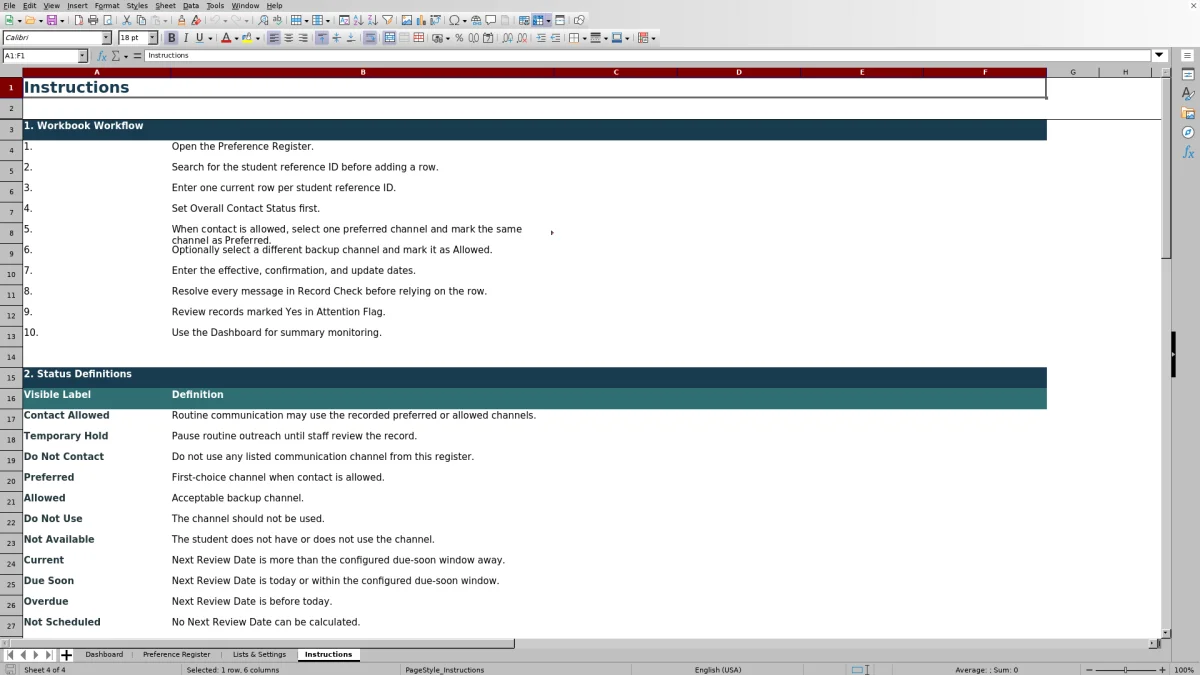Toggle Wrap Text button
The height and width of the screenshot is (675, 1200).
(370, 38)
